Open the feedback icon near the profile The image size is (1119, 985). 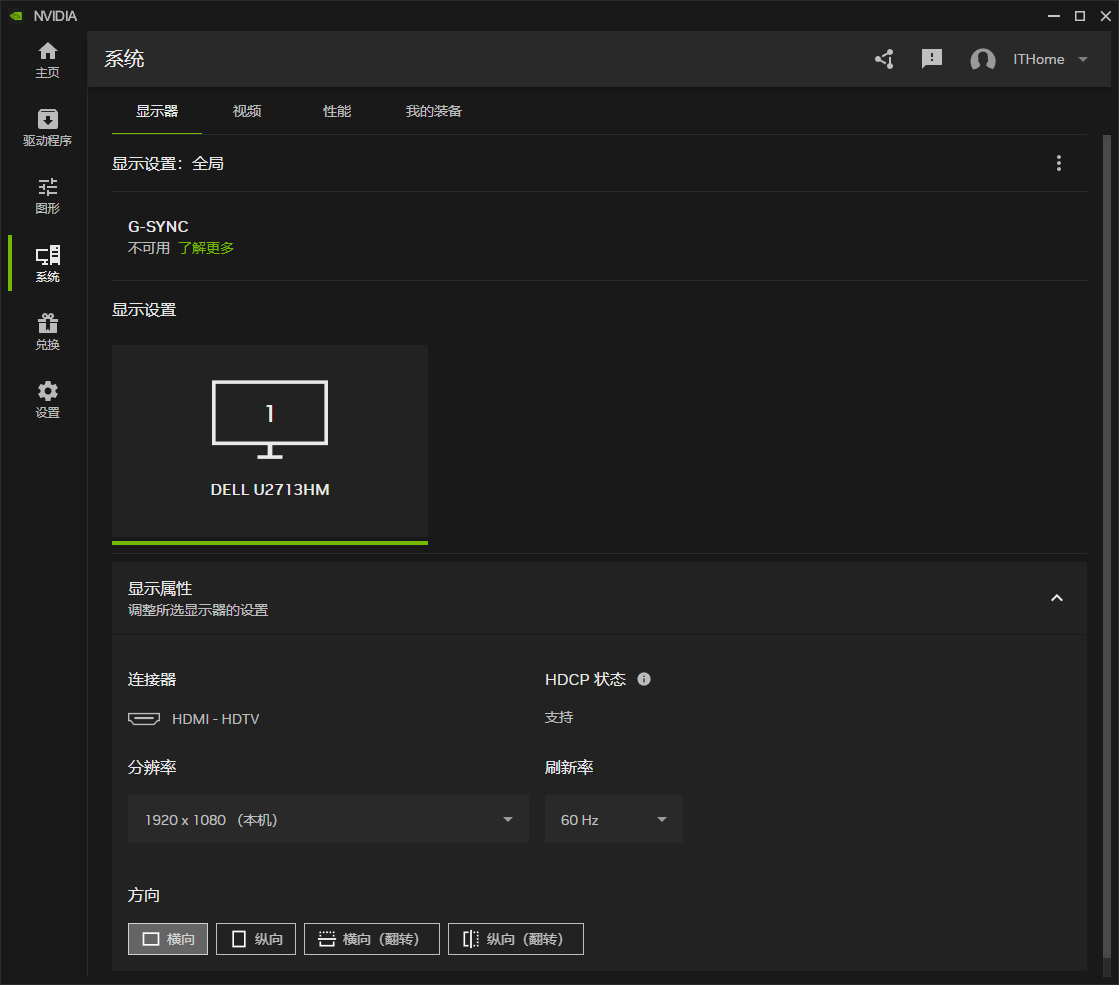[932, 59]
